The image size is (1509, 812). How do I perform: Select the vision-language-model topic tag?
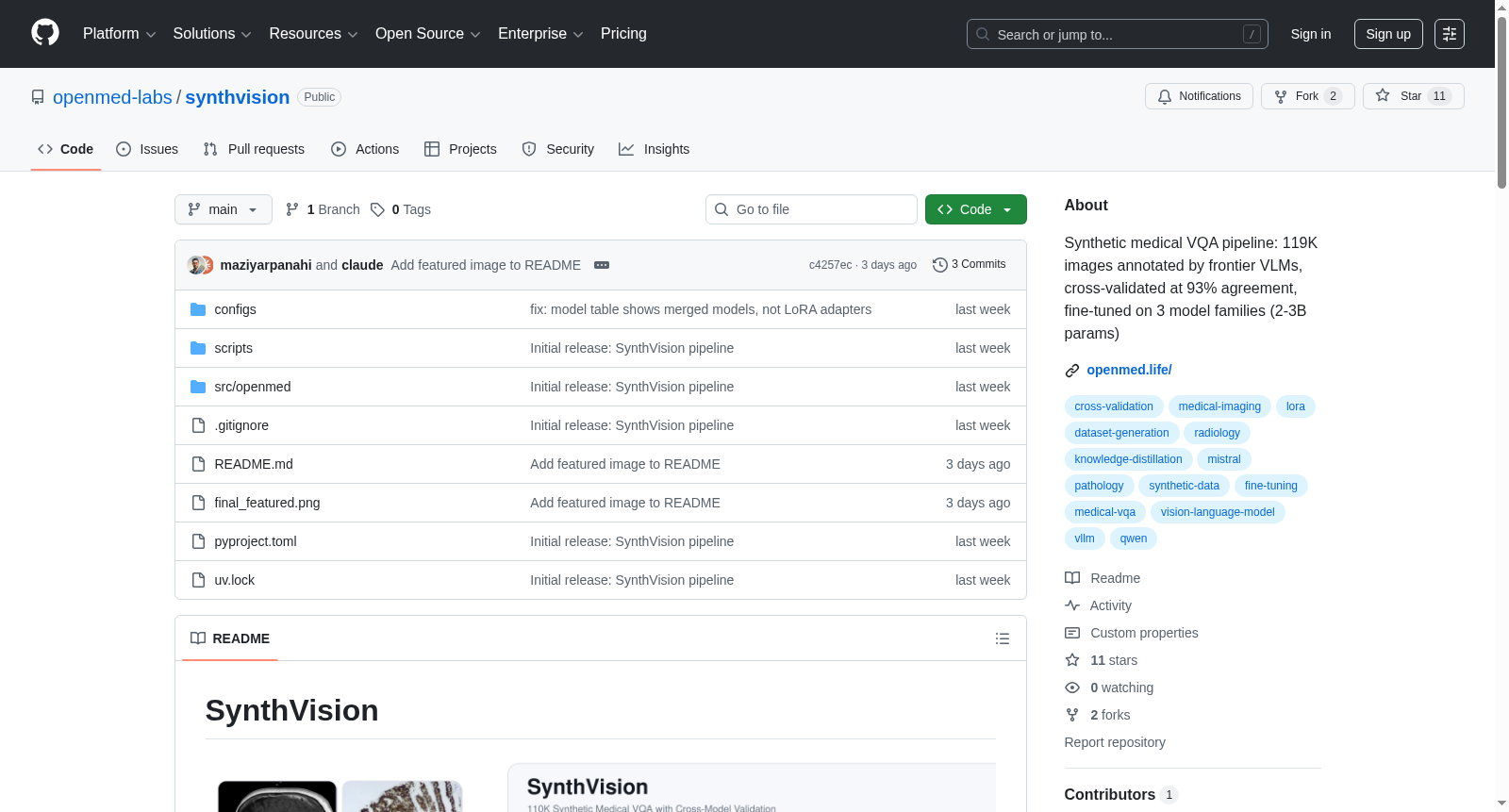point(1218,512)
